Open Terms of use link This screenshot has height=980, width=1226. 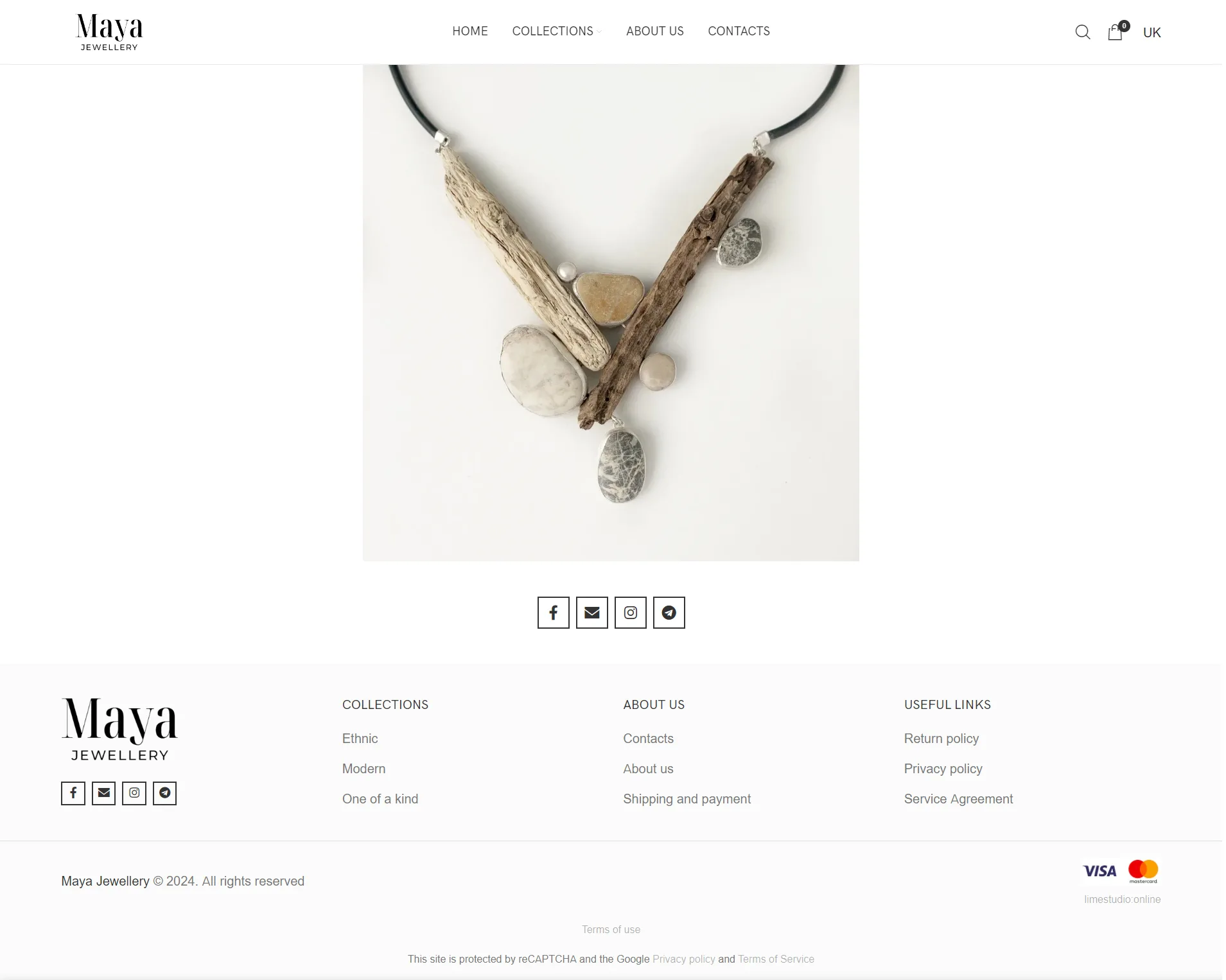tap(611, 929)
